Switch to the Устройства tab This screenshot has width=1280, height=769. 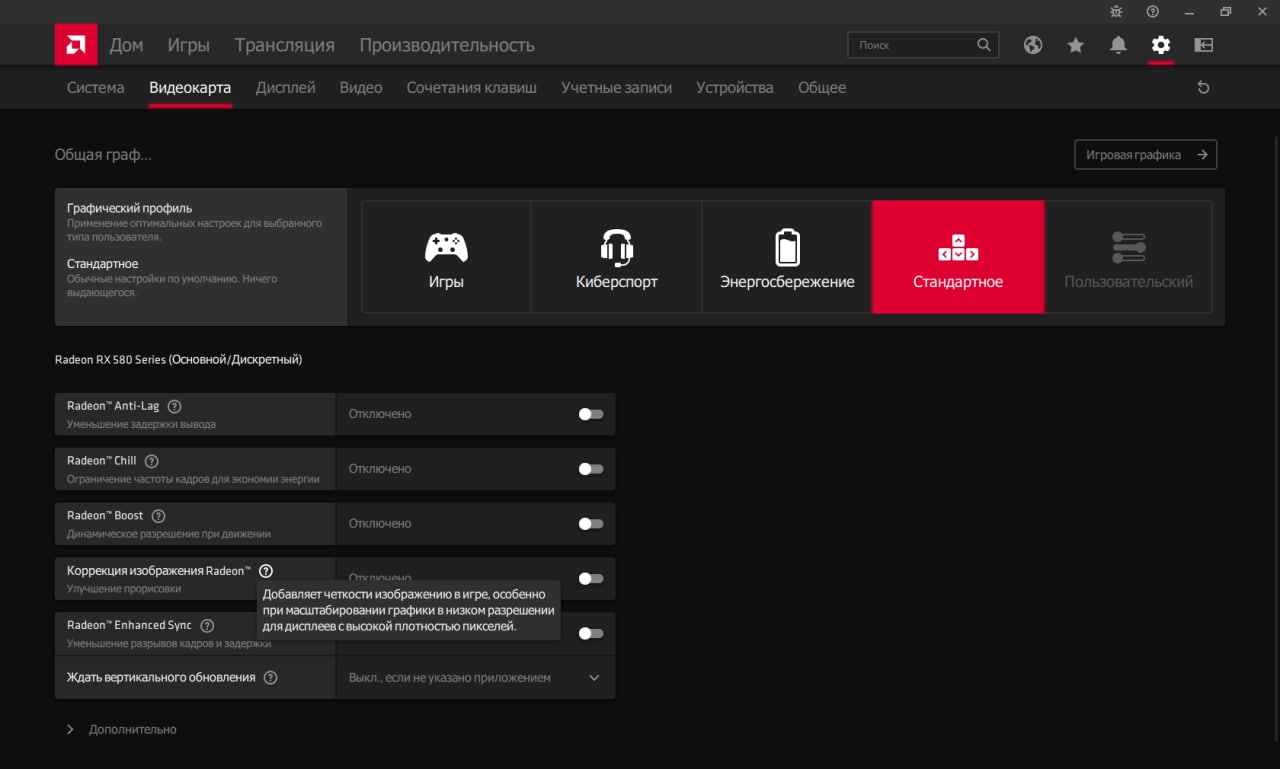pos(735,88)
